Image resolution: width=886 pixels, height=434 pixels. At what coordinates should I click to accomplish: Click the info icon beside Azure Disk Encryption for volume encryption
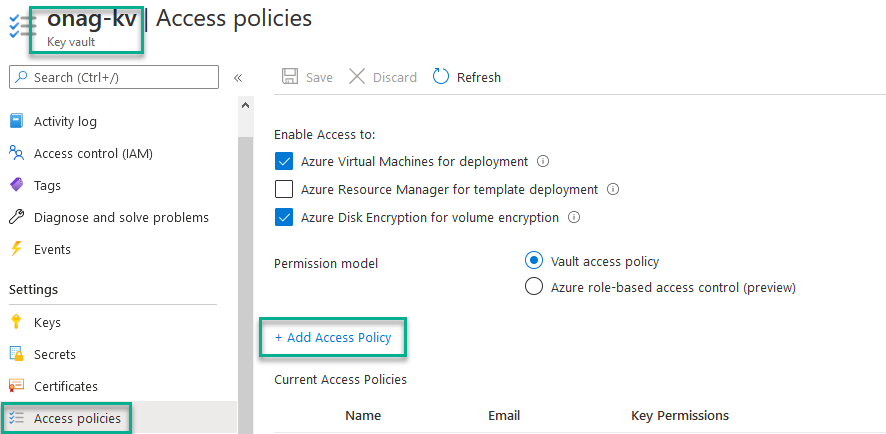pos(574,217)
